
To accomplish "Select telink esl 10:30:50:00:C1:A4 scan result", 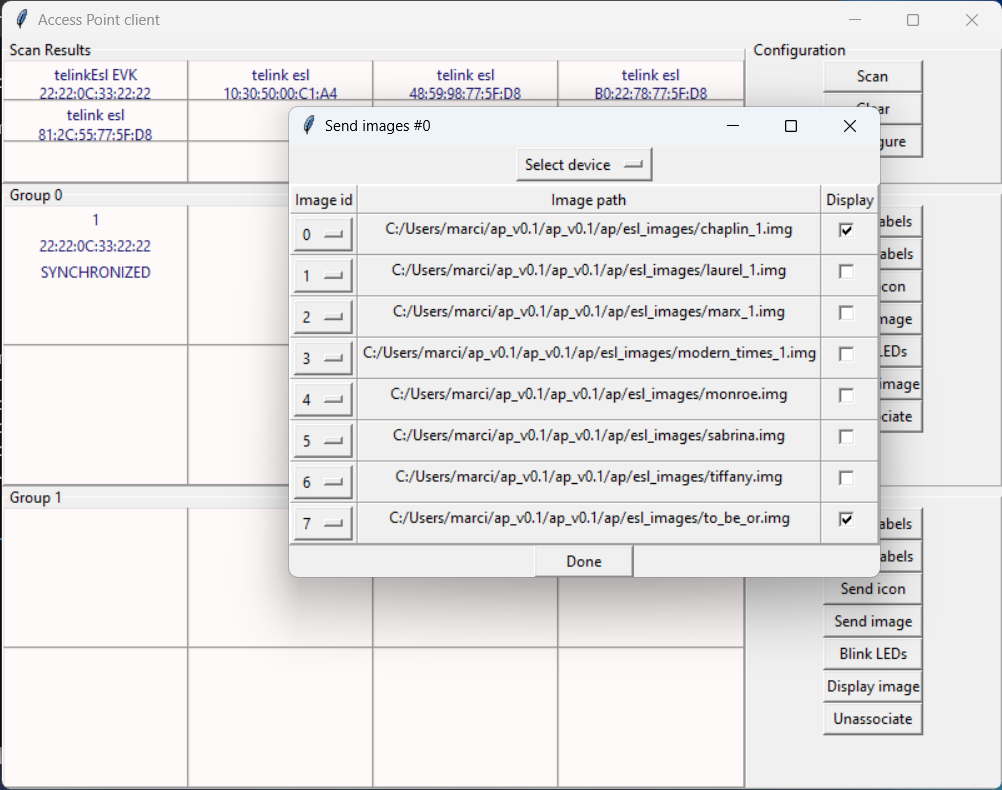I will pos(281,81).
